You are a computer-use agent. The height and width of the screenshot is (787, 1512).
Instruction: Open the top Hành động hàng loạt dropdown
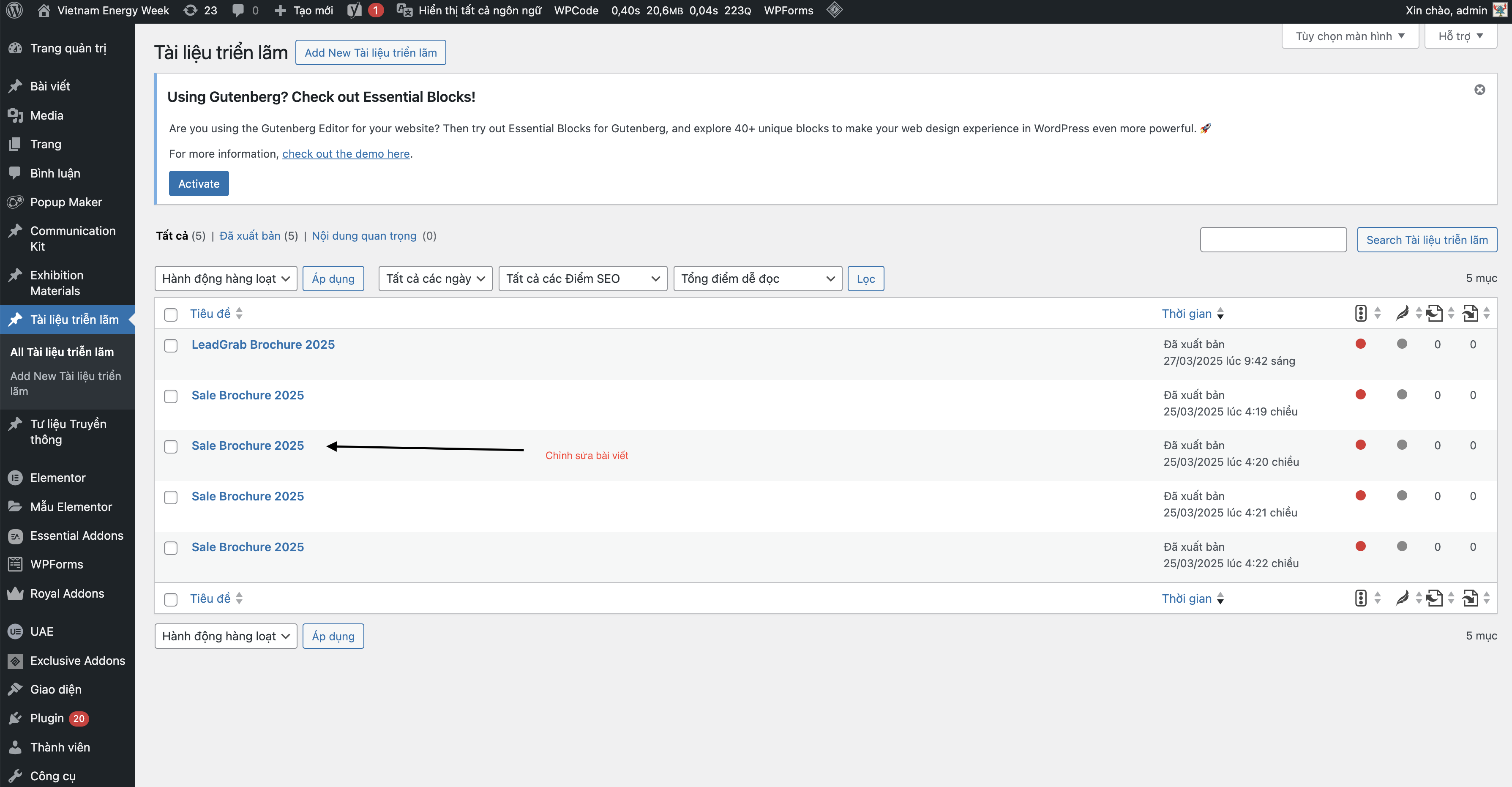click(225, 278)
